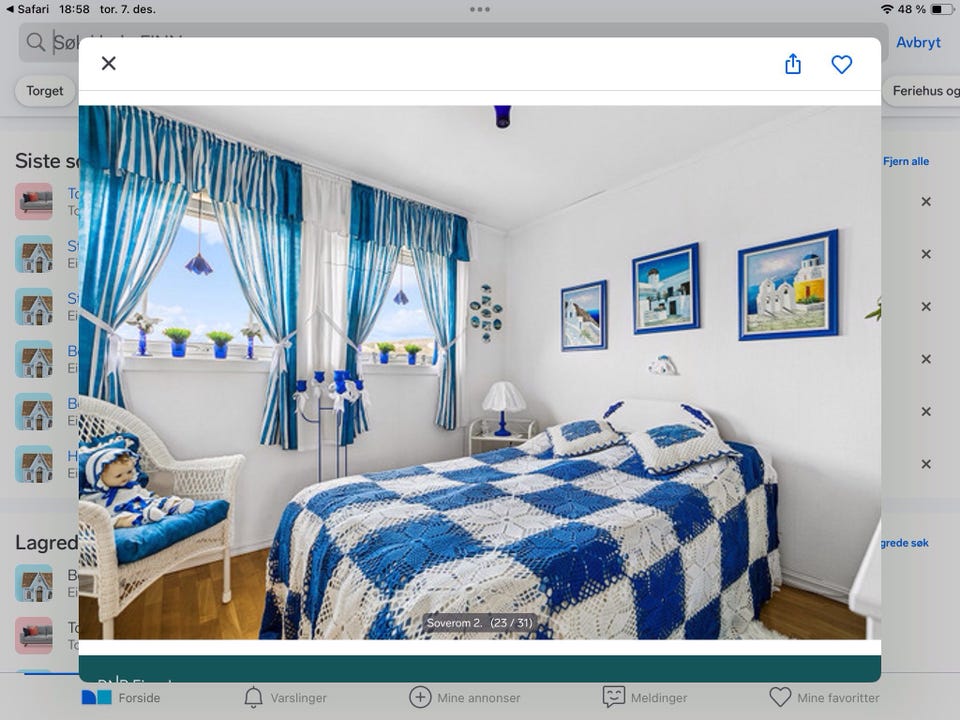Focus the search input field
This screenshot has width=960, height=720.
tap(453, 42)
